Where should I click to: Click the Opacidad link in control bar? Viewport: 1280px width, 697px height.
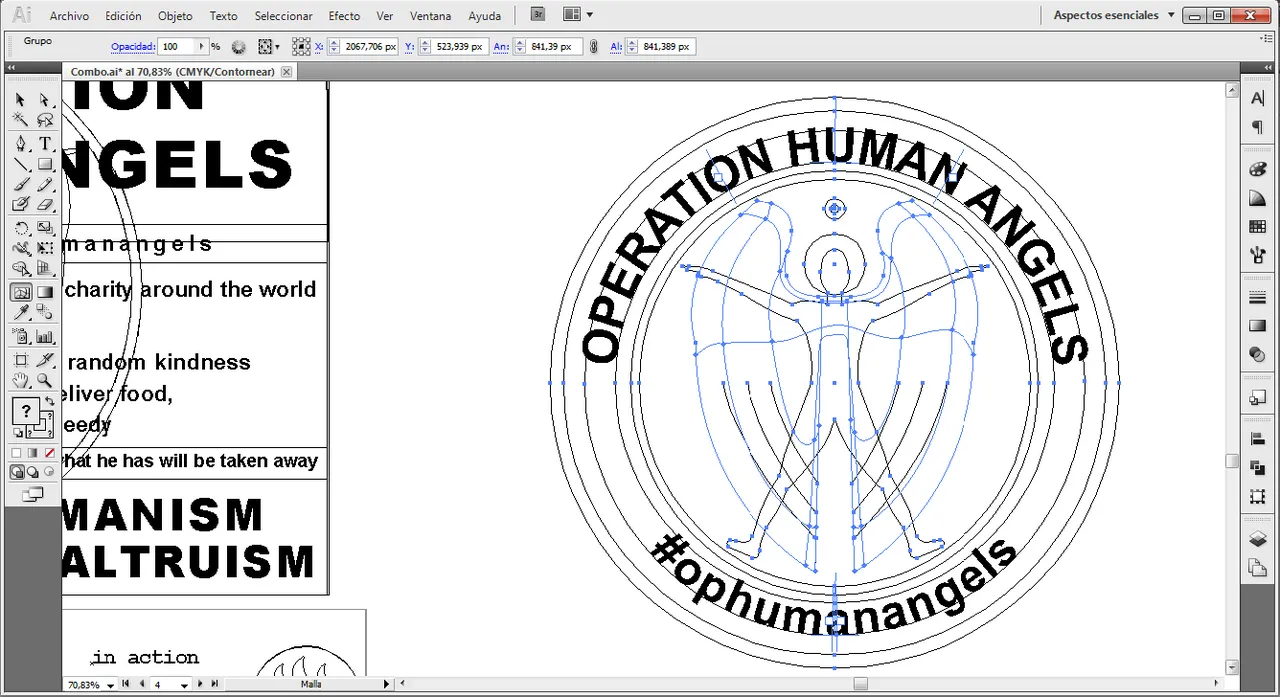click(x=132, y=47)
